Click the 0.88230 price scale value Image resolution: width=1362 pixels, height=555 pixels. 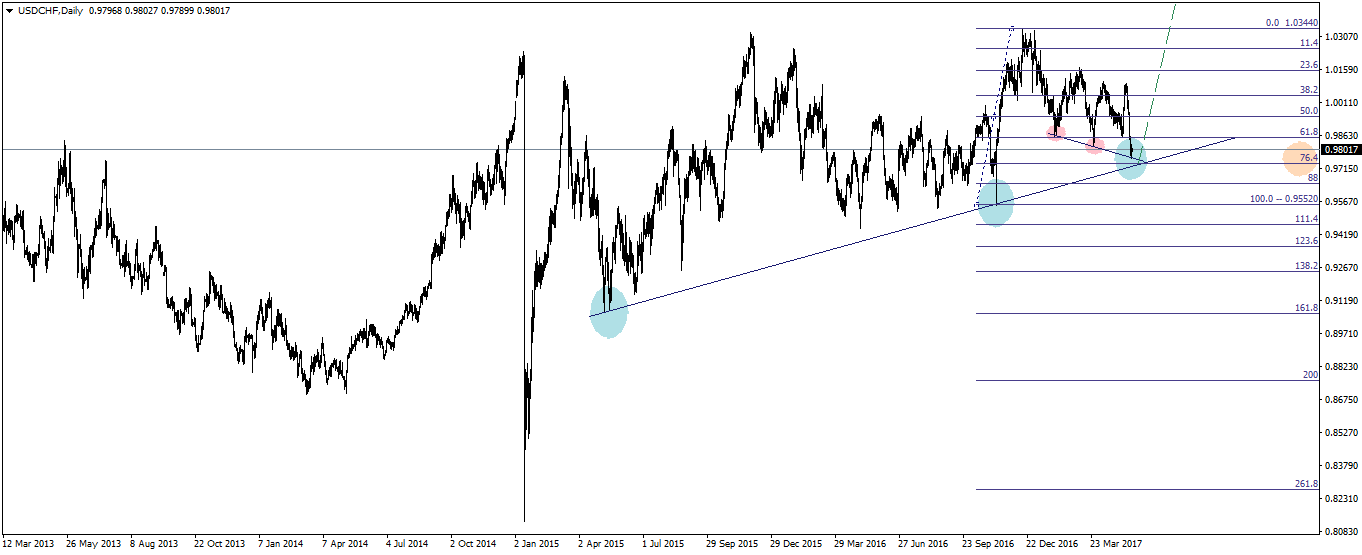[1340, 367]
